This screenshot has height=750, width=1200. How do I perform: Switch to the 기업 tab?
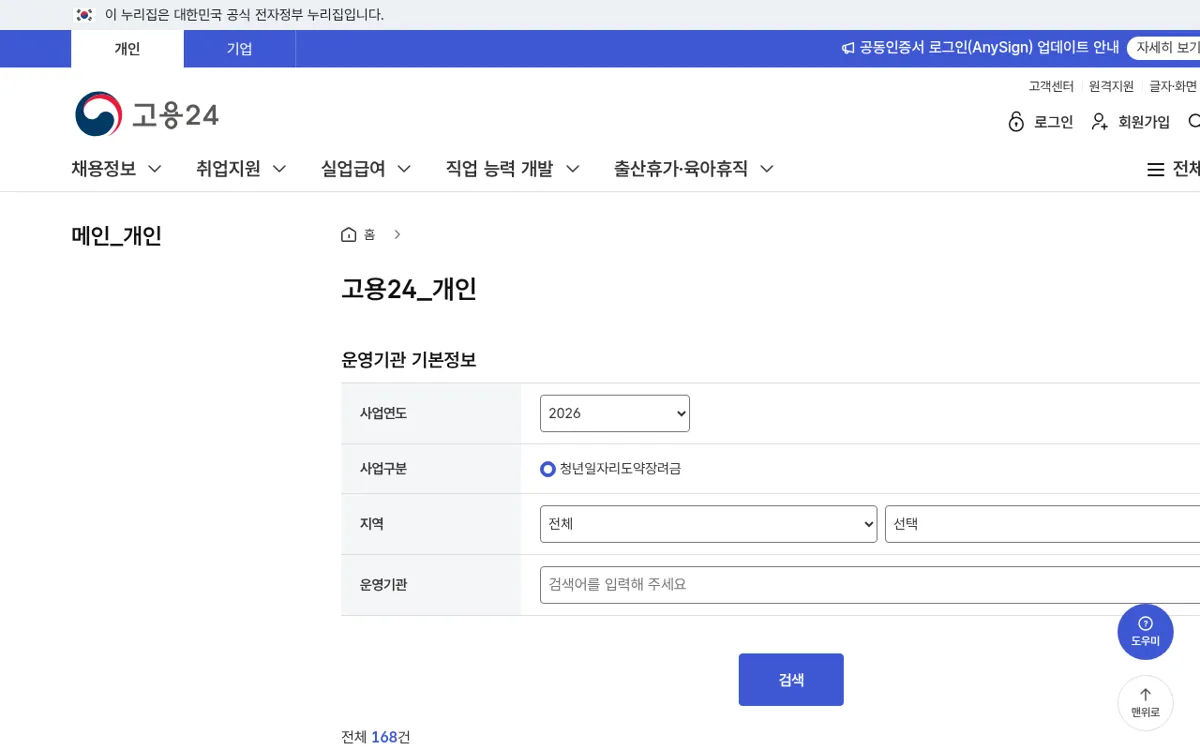click(x=239, y=49)
